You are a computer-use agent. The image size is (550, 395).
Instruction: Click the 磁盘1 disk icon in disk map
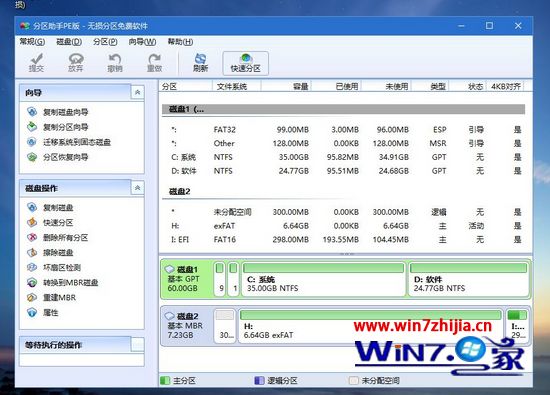point(170,269)
